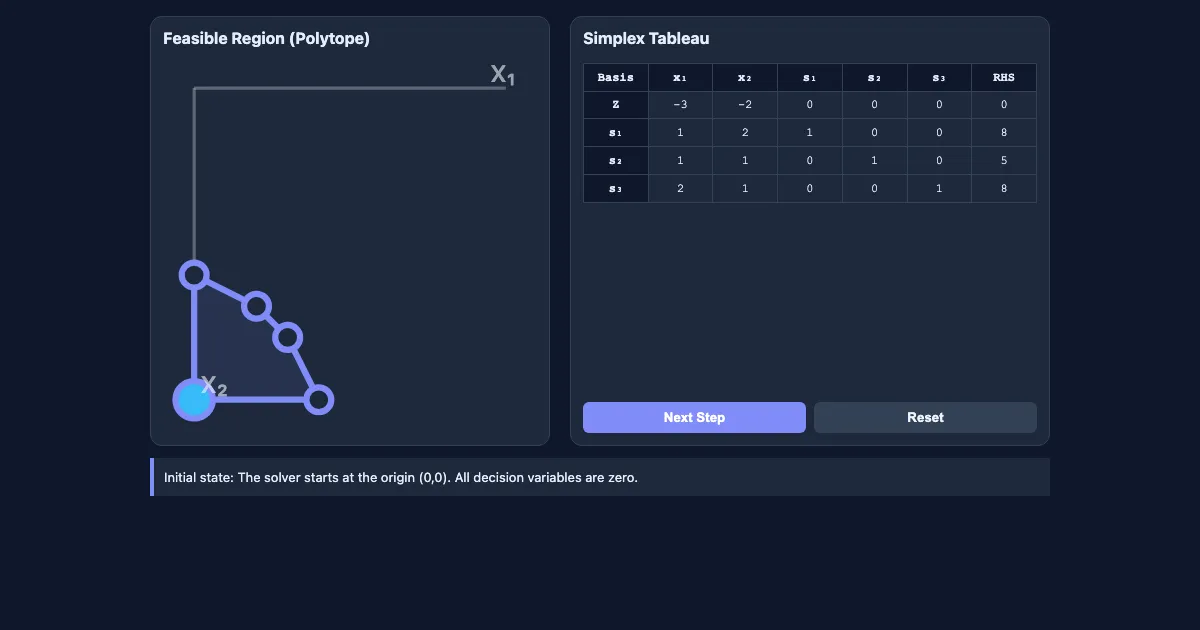Click the s₁ row label in Basis column
The image size is (1200, 630).
tap(616, 133)
